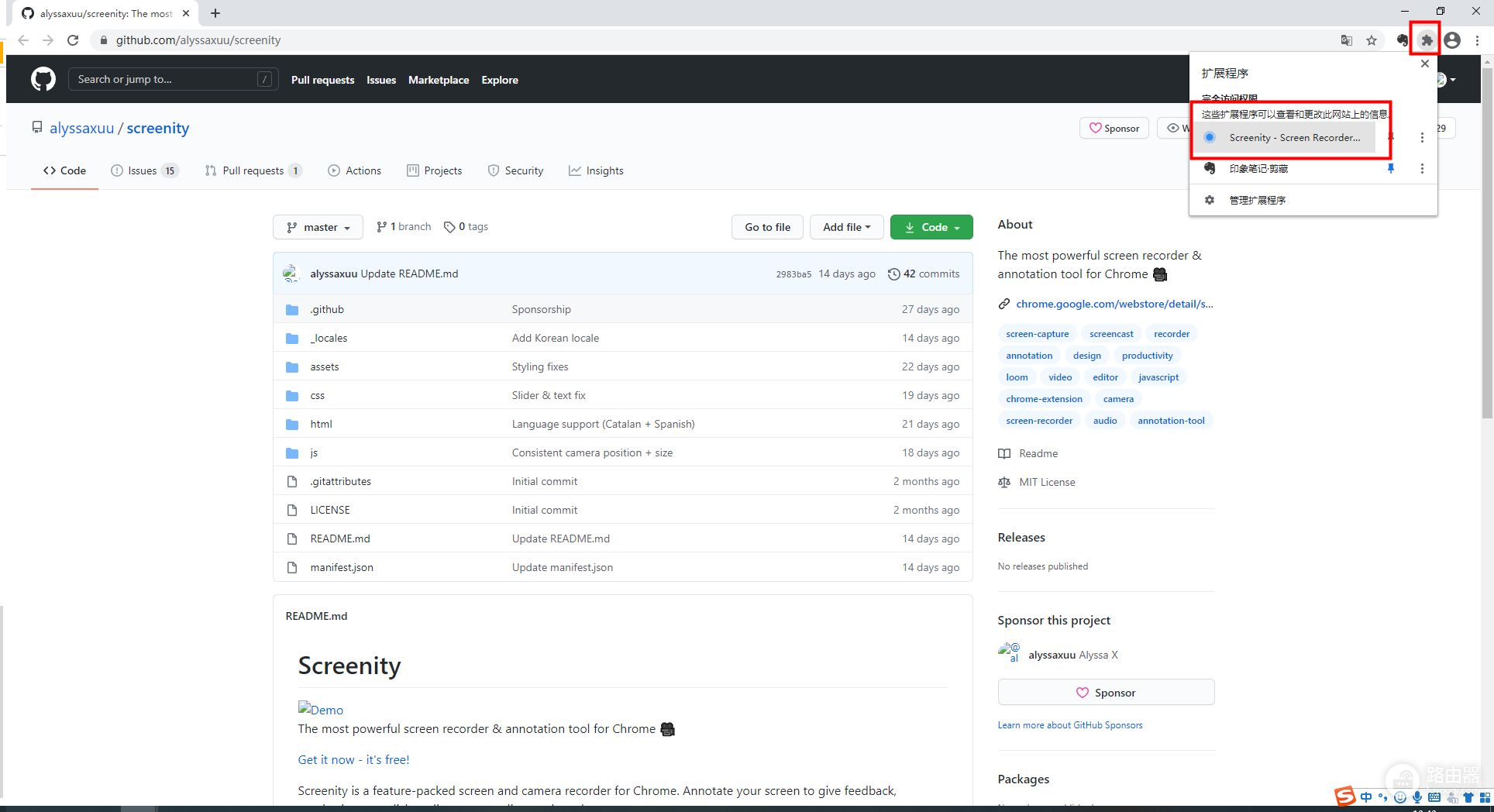Open the GitHub home logo
This screenshot has width=1494, height=812.
(43, 79)
